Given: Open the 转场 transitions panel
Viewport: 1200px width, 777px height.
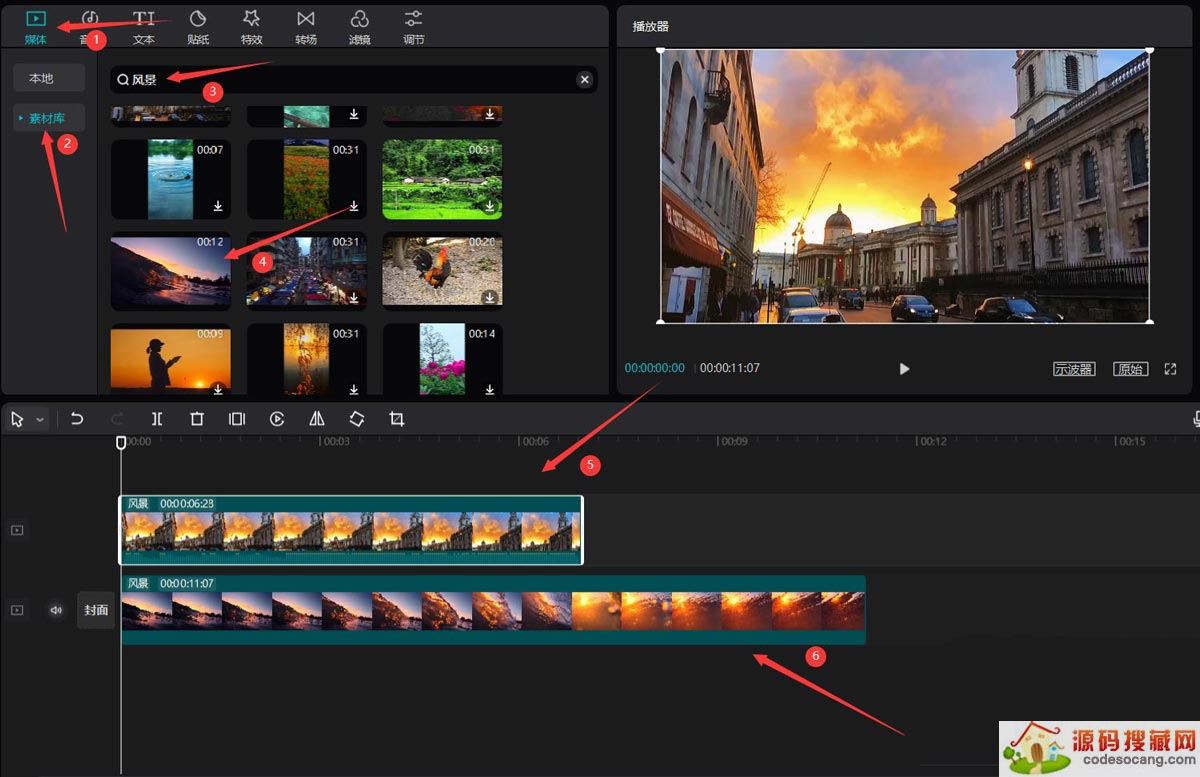Looking at the screenshot, I should (x=306, y=27).
